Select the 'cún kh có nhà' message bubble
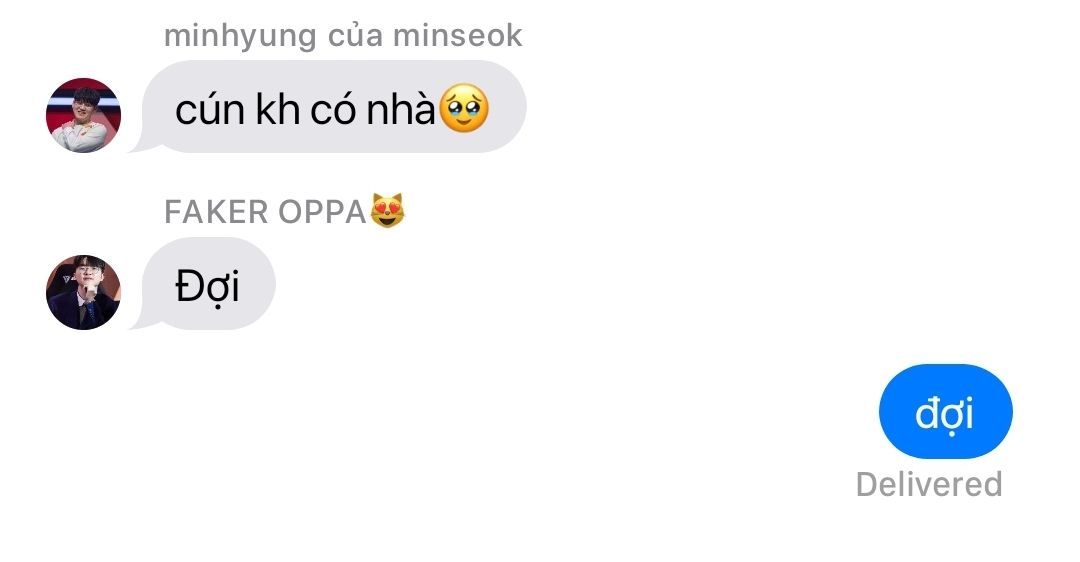1080x562 pixels. coord(329,106)
